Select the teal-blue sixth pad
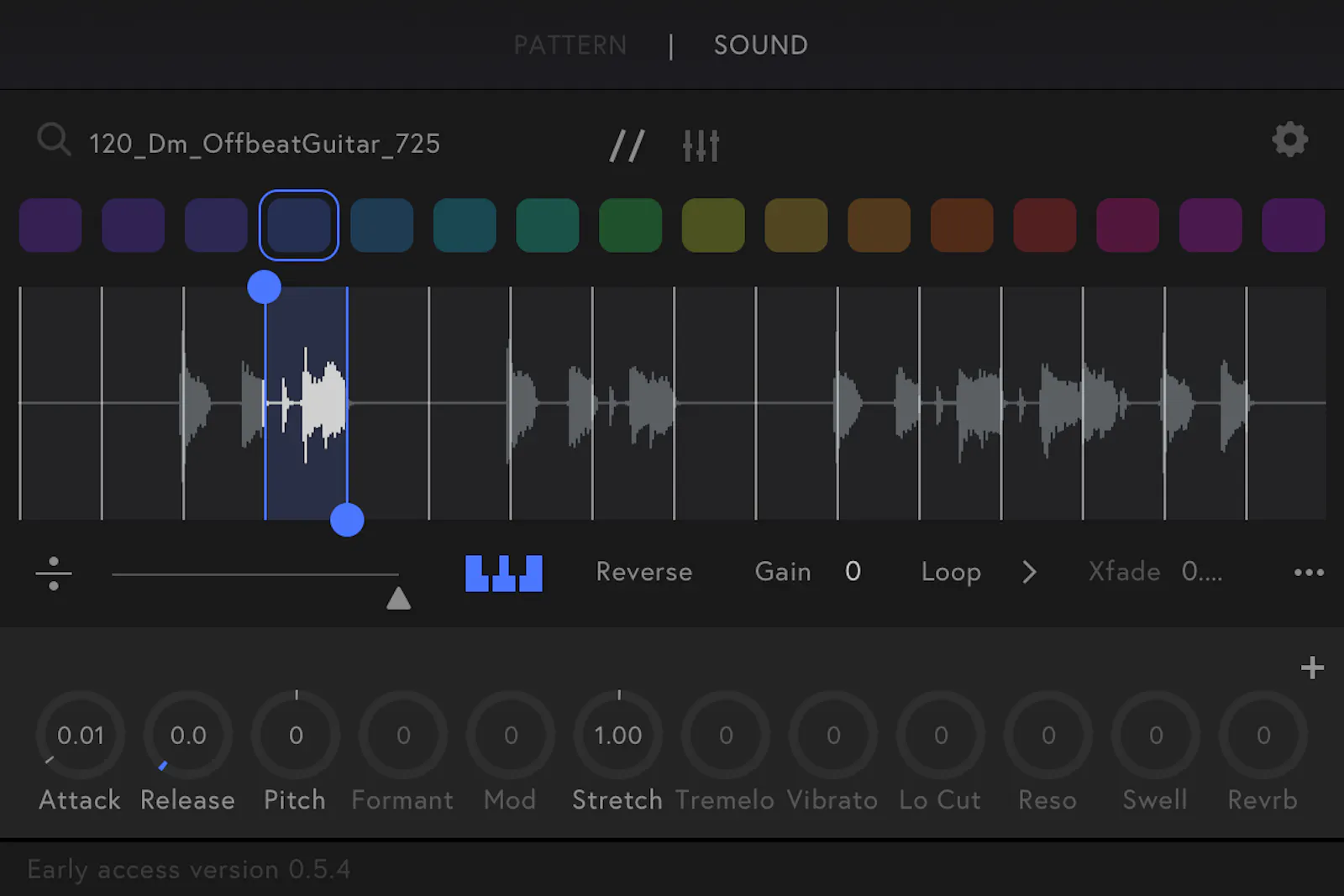Viewport: 1344px width, 896px height. pyautogui.click(x=465, y=225)
